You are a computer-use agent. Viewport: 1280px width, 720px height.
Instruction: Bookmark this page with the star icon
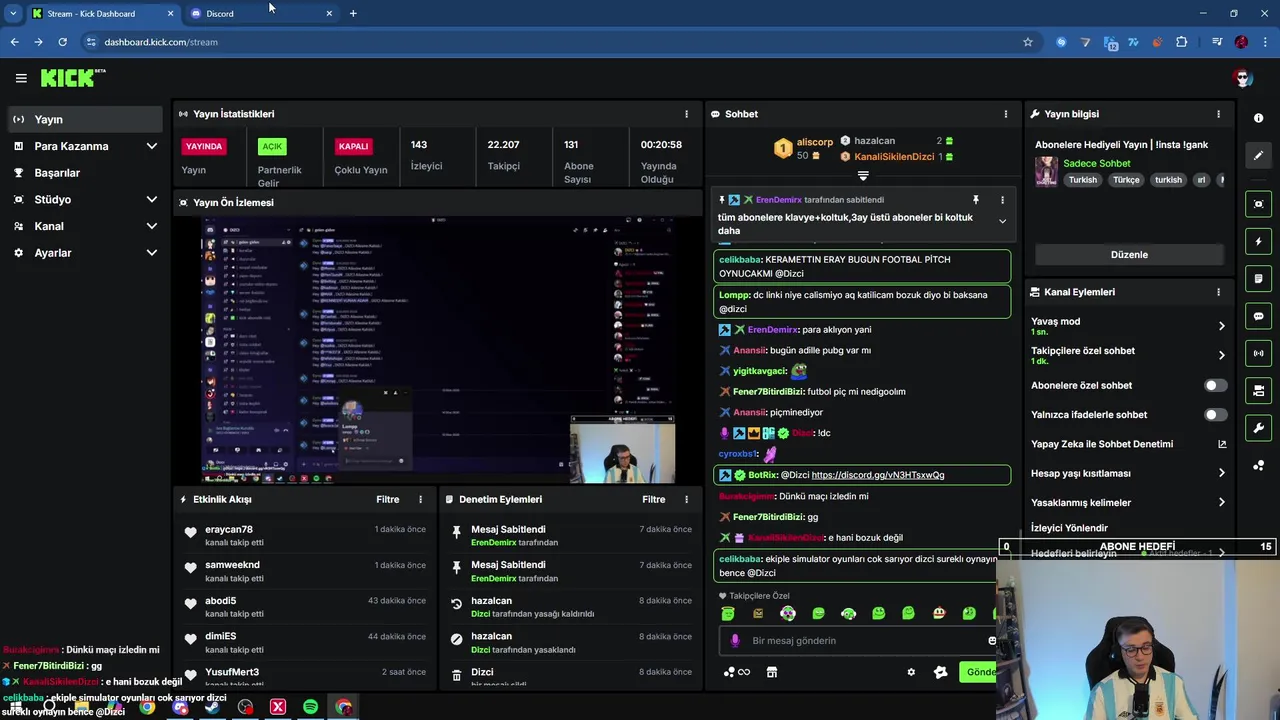pyautogui.click(x=1027, y=42)
